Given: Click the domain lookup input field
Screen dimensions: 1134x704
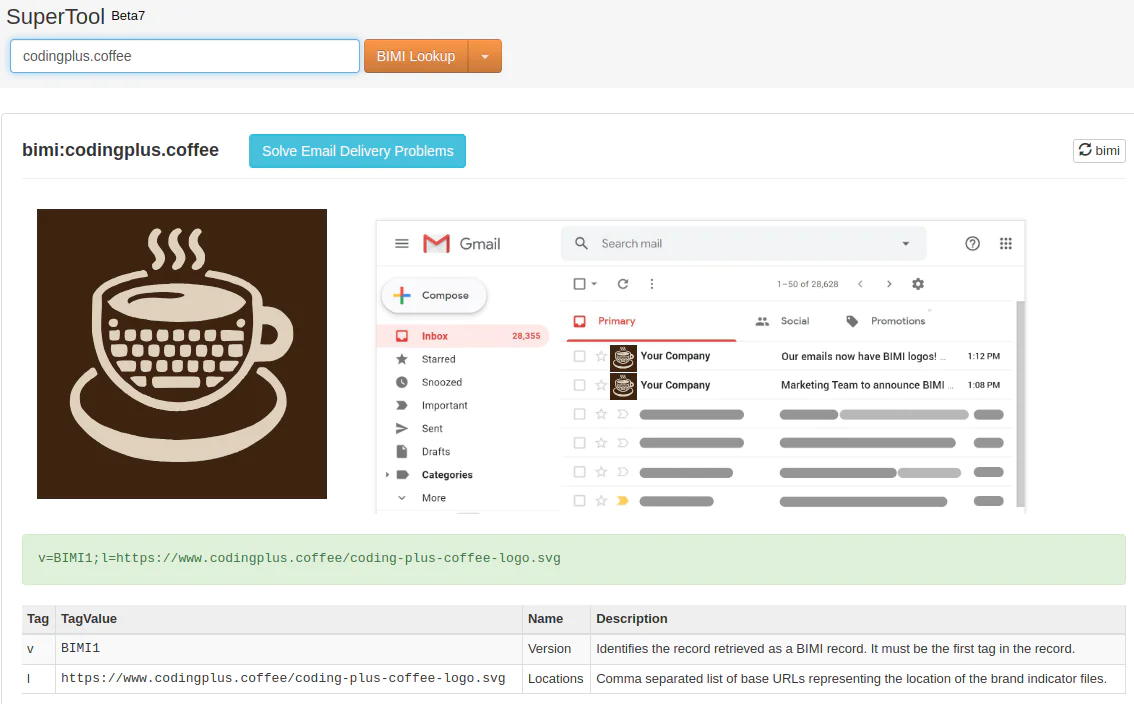Looking at the screenshot, I should tap(184, 56).
